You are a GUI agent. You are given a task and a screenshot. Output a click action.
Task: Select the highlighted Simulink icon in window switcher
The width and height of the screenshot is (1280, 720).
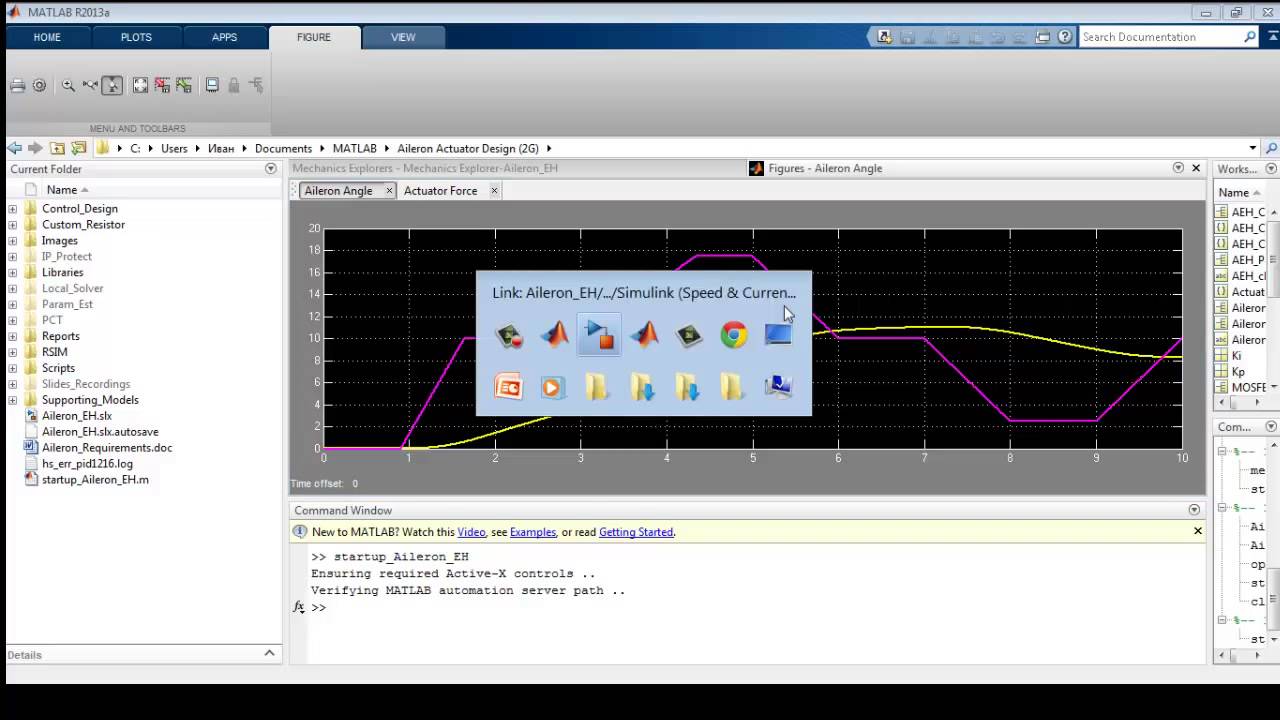click(x=599, y=334)
